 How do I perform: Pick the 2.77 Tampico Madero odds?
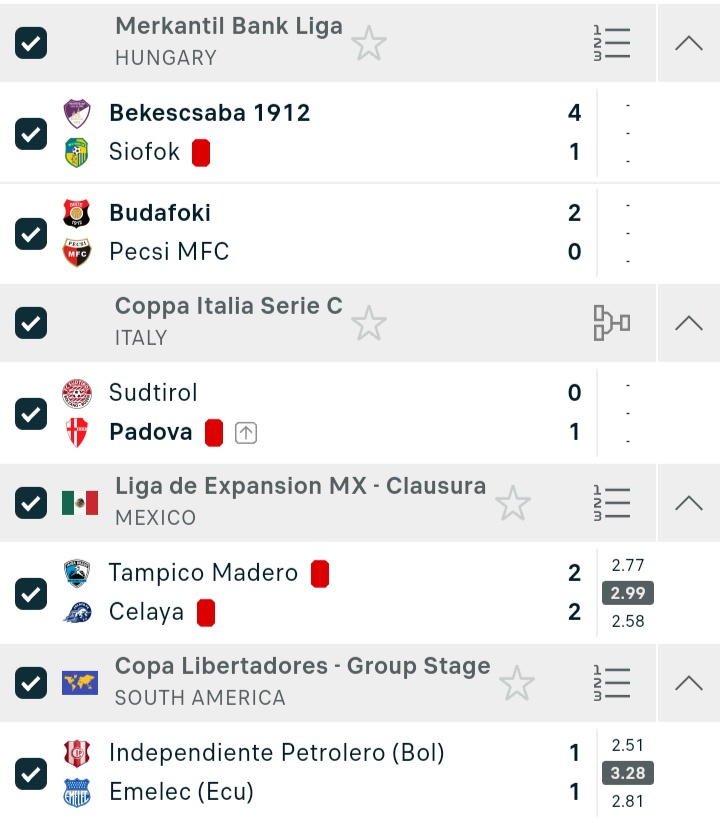pos(628,565)
